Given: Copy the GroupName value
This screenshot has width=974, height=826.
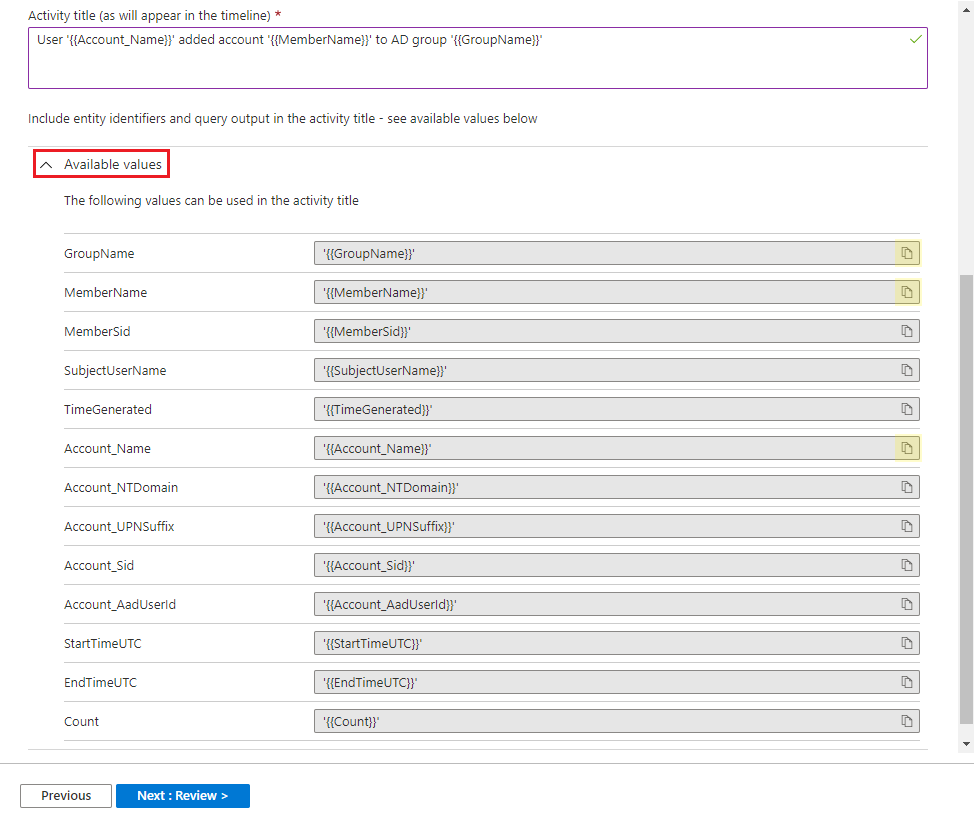Looking at the screenshot, I should click(x=907, y=253).
